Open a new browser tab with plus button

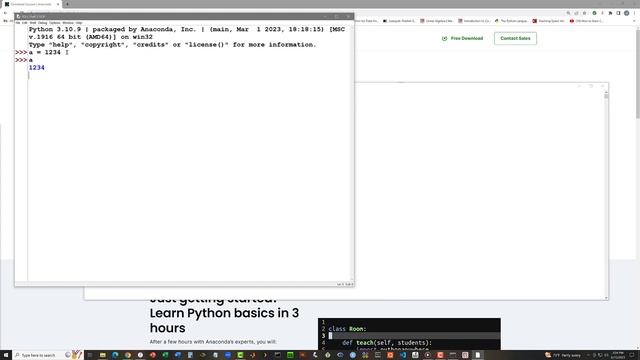point(67,4)
